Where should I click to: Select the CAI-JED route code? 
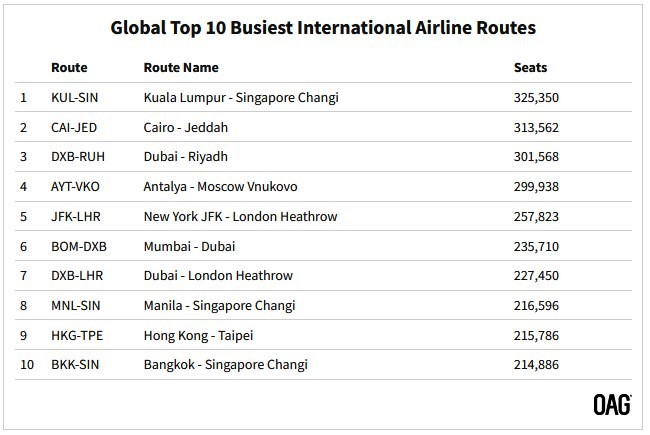74,127
